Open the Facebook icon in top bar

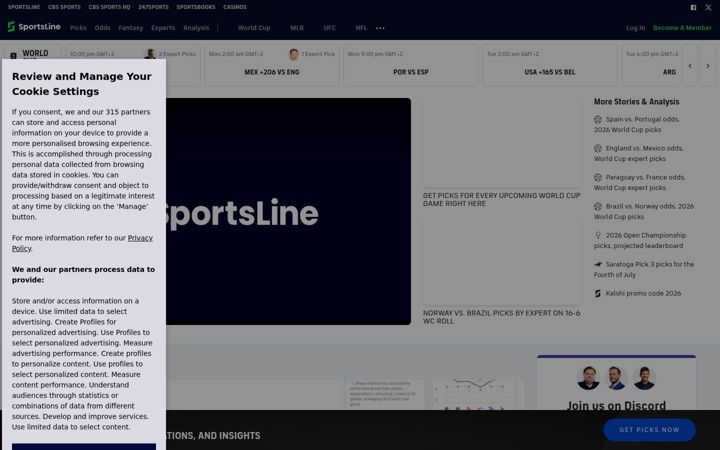click(x=693, y=7)
